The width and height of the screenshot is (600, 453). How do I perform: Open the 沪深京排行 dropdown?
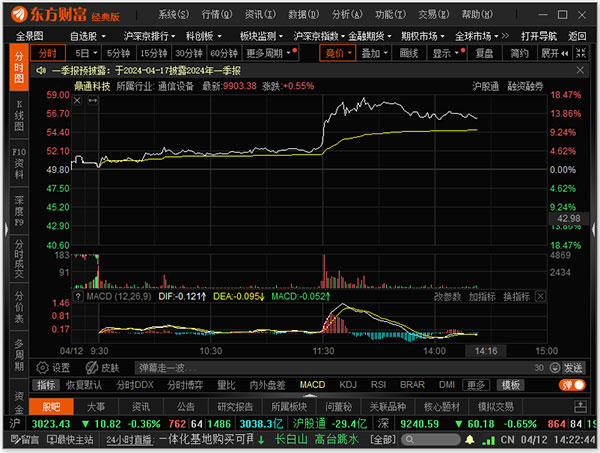click(149, 36)
